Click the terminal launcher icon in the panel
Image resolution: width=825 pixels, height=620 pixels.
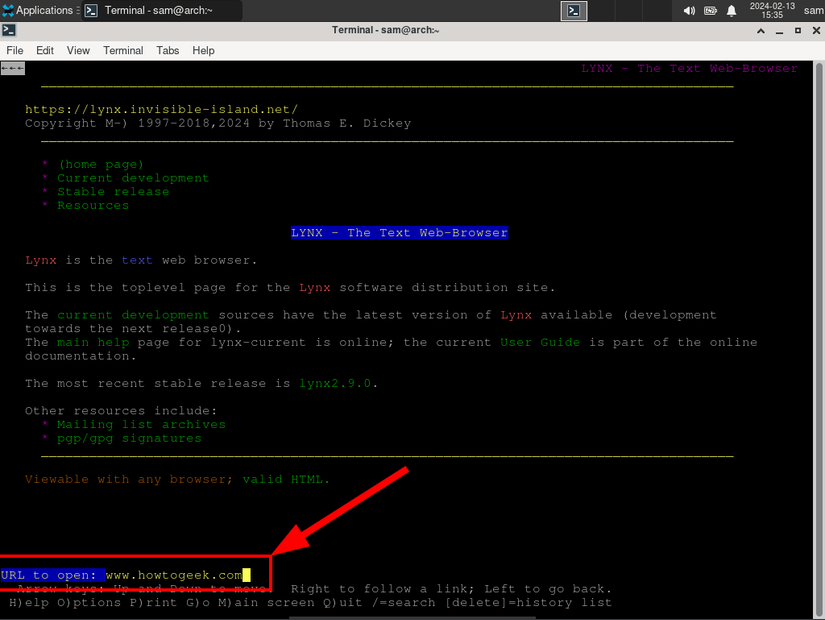tap(573, 11)
